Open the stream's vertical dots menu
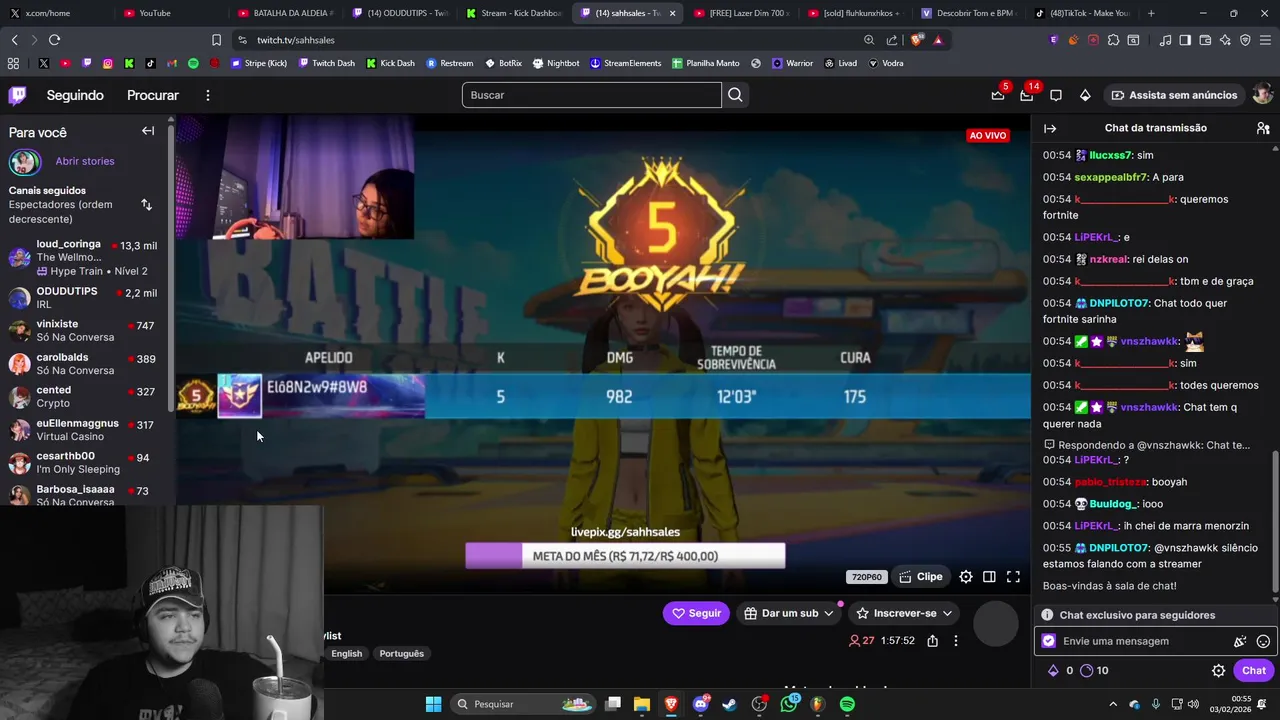The width and height of the screenshot is (1280, 720). (956, 641)
